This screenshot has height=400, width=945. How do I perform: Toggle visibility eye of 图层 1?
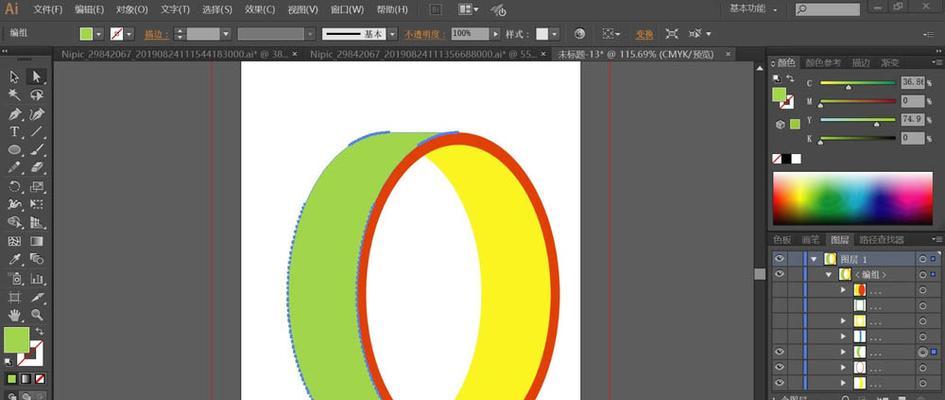coord(780,258)
